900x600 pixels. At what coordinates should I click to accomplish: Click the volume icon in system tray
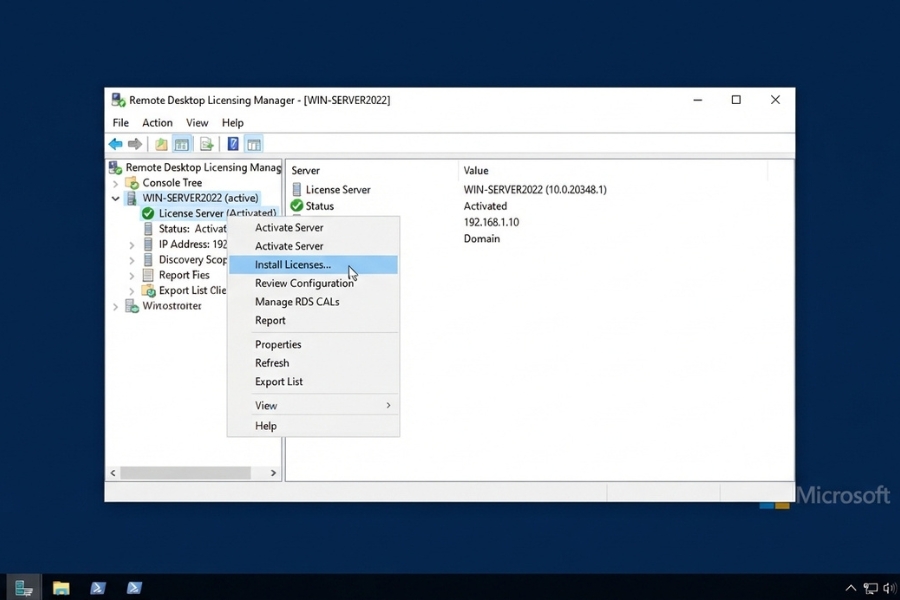point(889,588)
